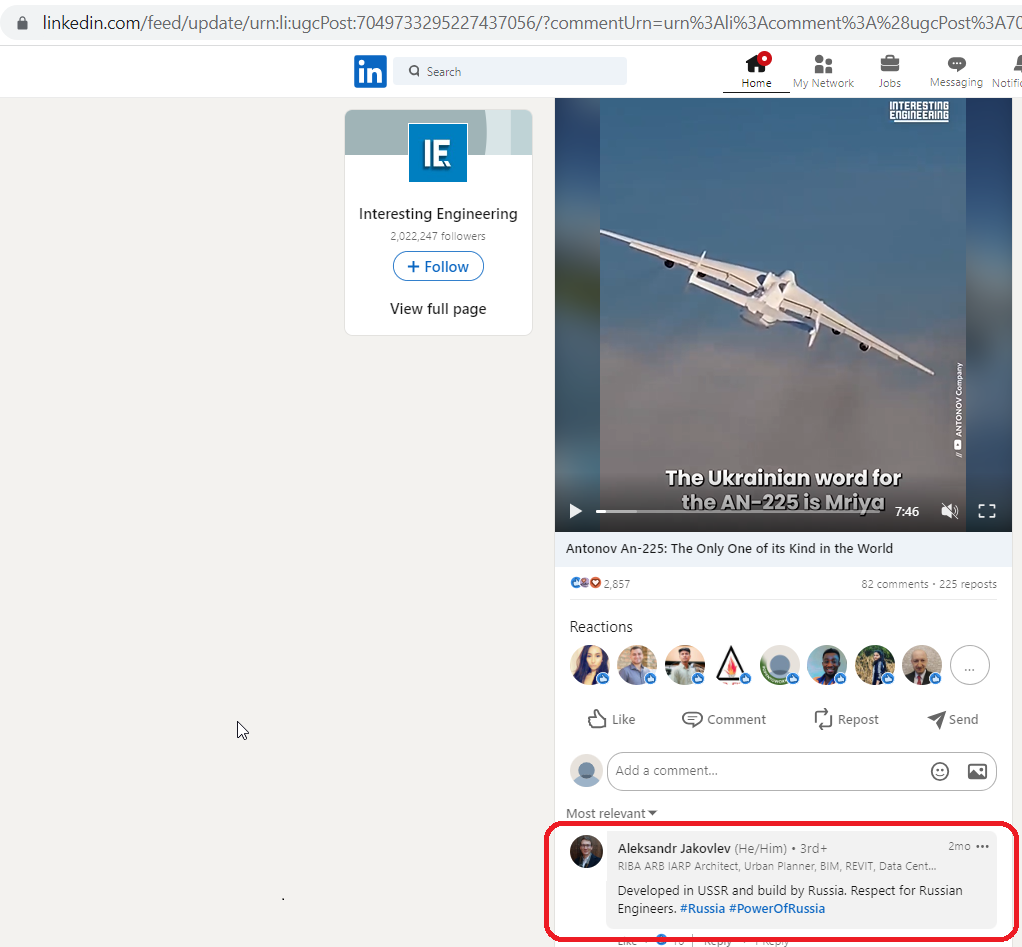Screen dimensions: 1022x947
Task: Go to My Network
Action: click(x=823, y=72)
